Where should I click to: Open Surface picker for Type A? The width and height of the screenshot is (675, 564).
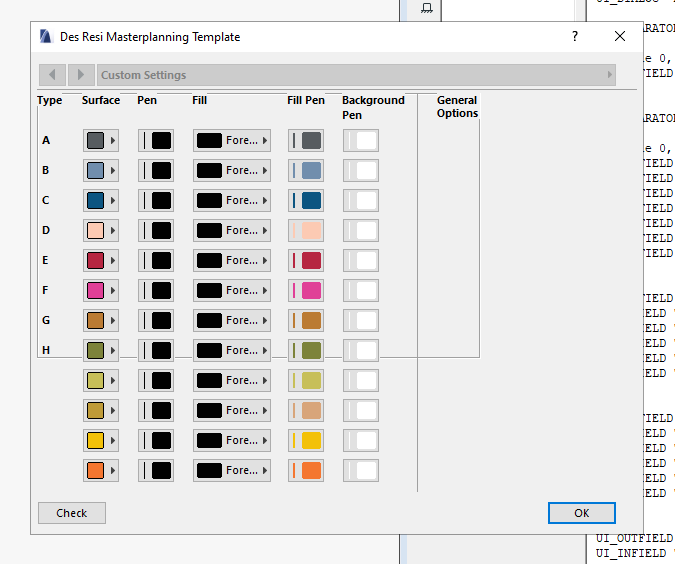click(x=100, y=141)
